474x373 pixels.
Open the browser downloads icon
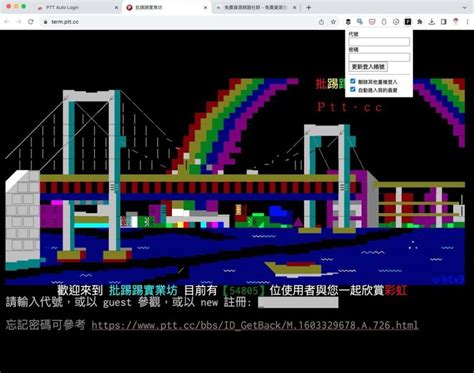[432, 22]
